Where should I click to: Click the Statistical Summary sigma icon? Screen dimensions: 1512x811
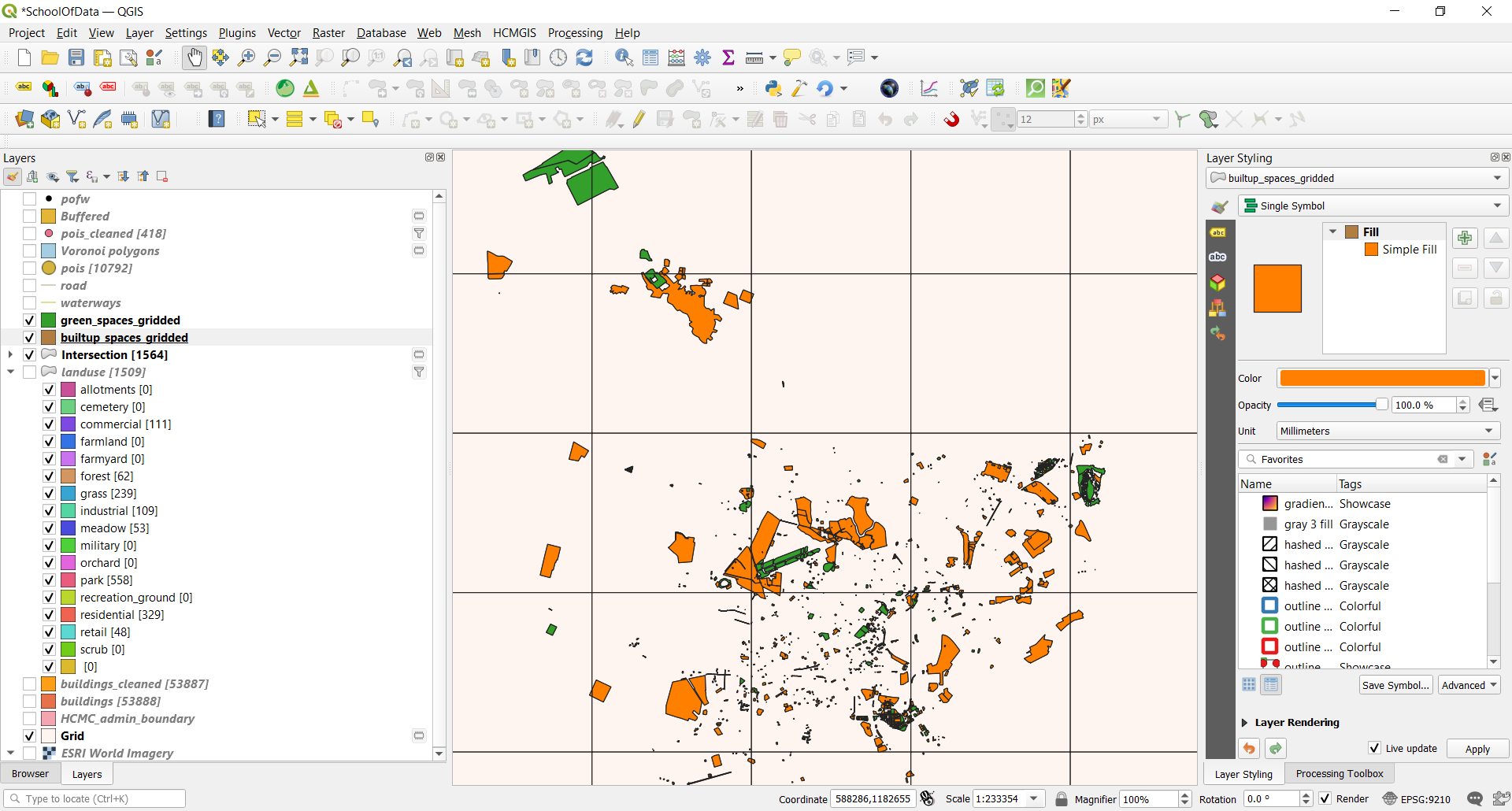728,57
